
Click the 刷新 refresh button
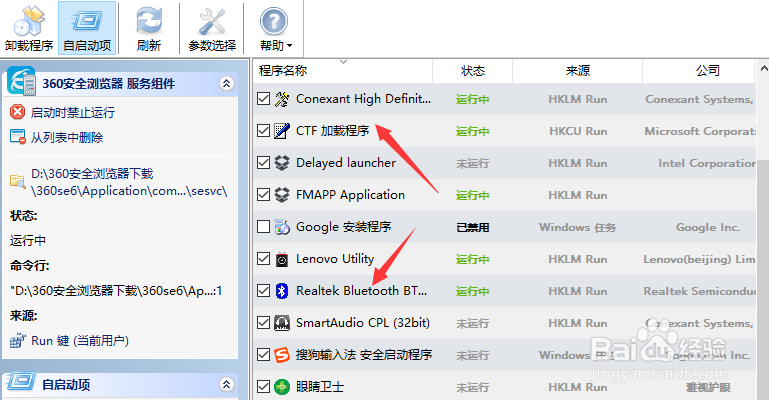pos(149,28)
